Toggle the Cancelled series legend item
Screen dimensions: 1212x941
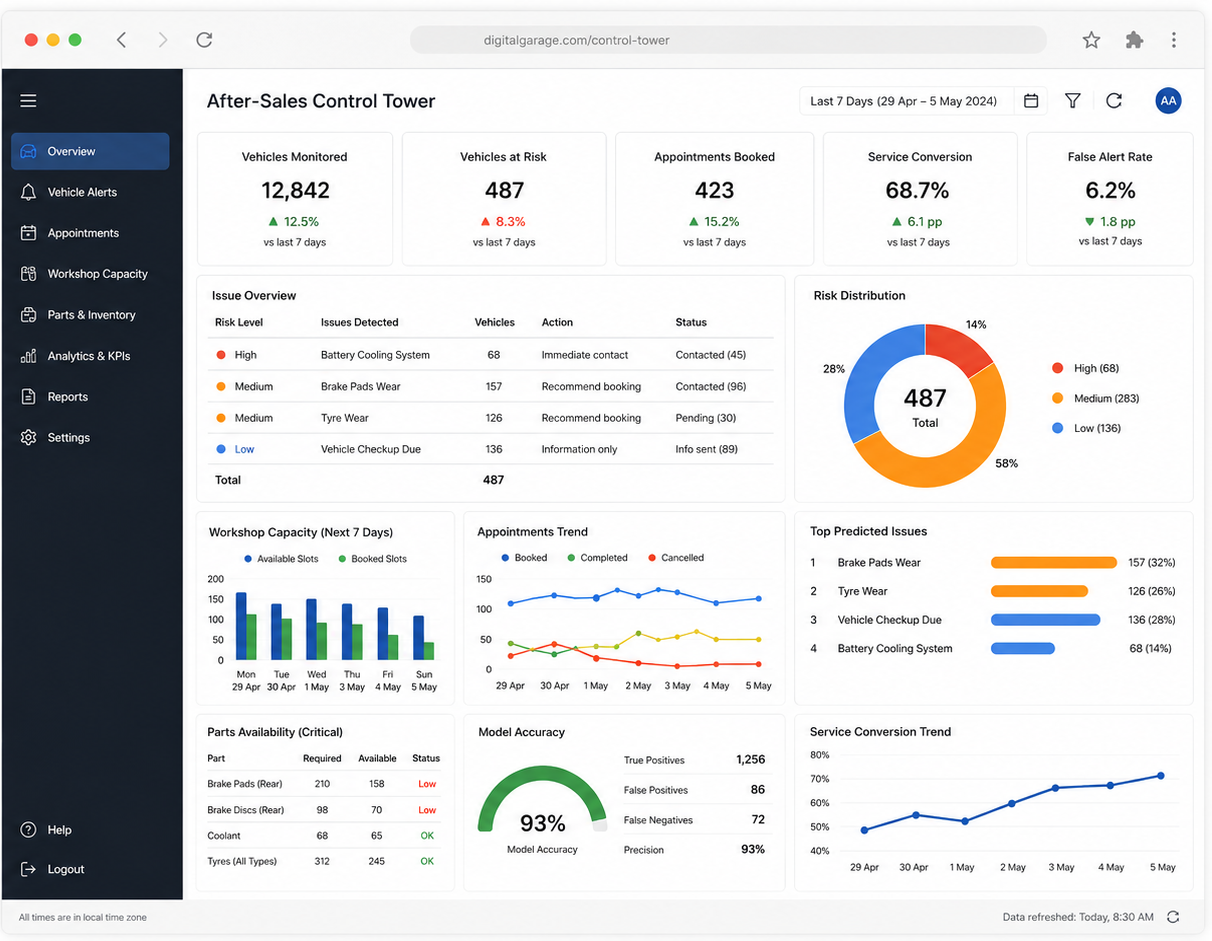click(x=675, y=558)
